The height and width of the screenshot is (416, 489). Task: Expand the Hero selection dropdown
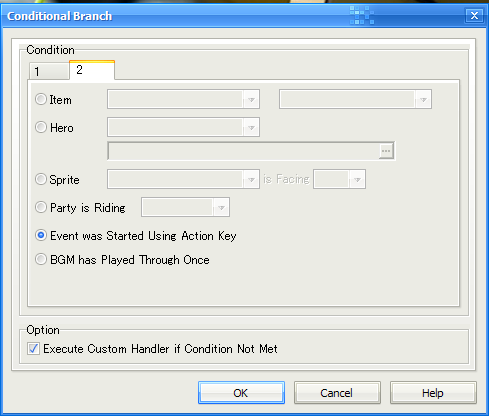tap(183, 127)
